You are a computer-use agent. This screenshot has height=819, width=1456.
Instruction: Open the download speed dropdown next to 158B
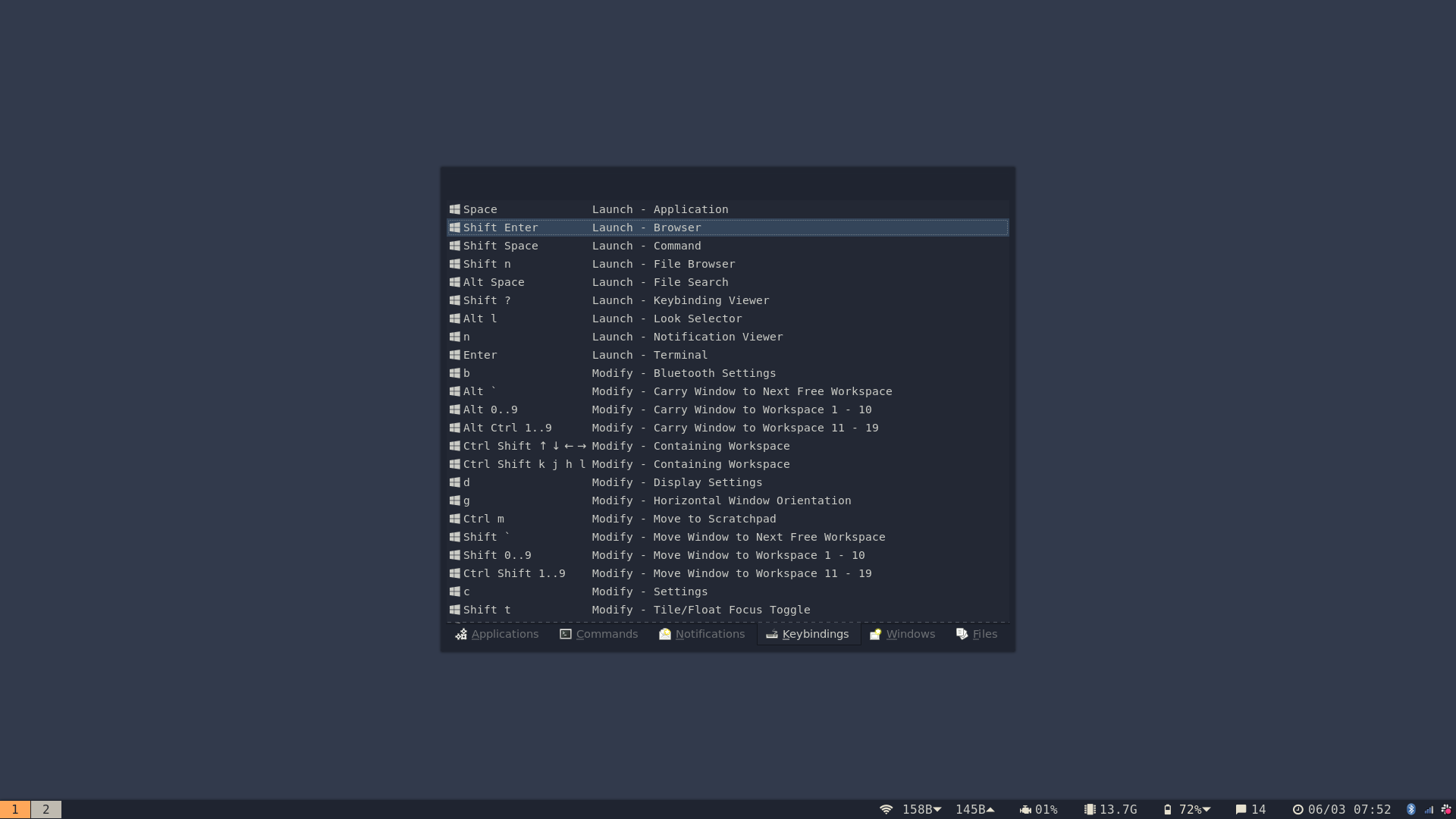(x=938, y=809)
